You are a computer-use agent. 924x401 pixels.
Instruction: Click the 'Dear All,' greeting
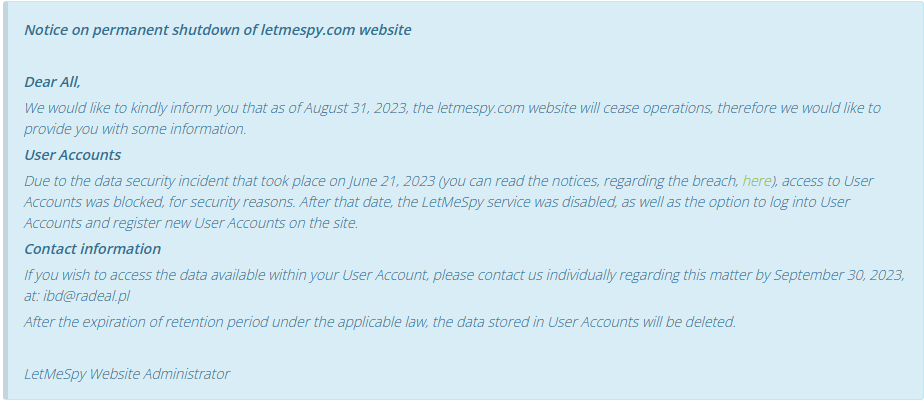click(52, 82)
